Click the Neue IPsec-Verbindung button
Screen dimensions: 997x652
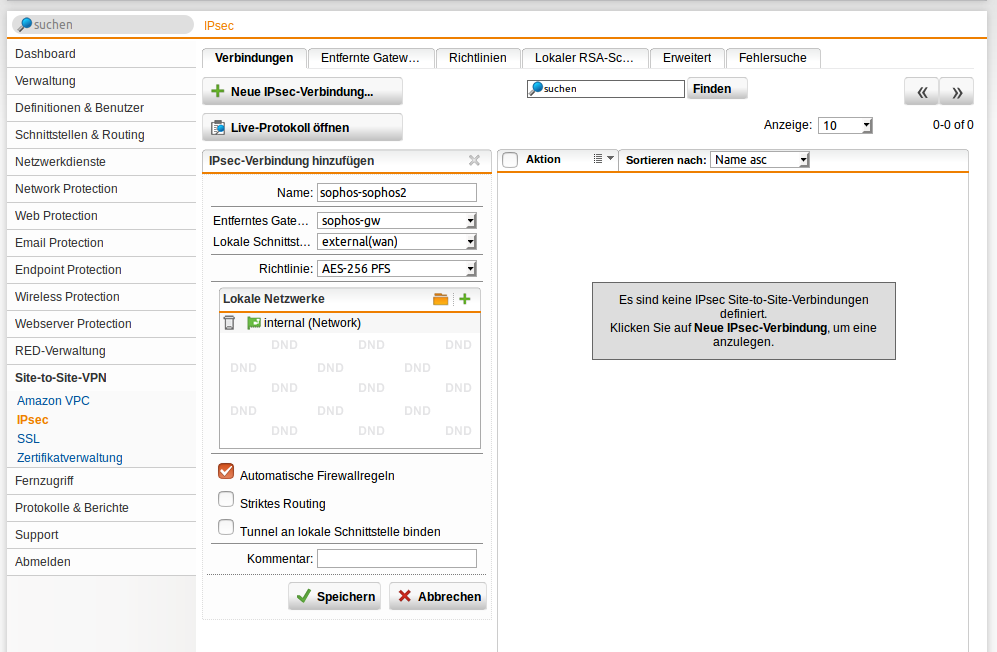click(302, 91)
